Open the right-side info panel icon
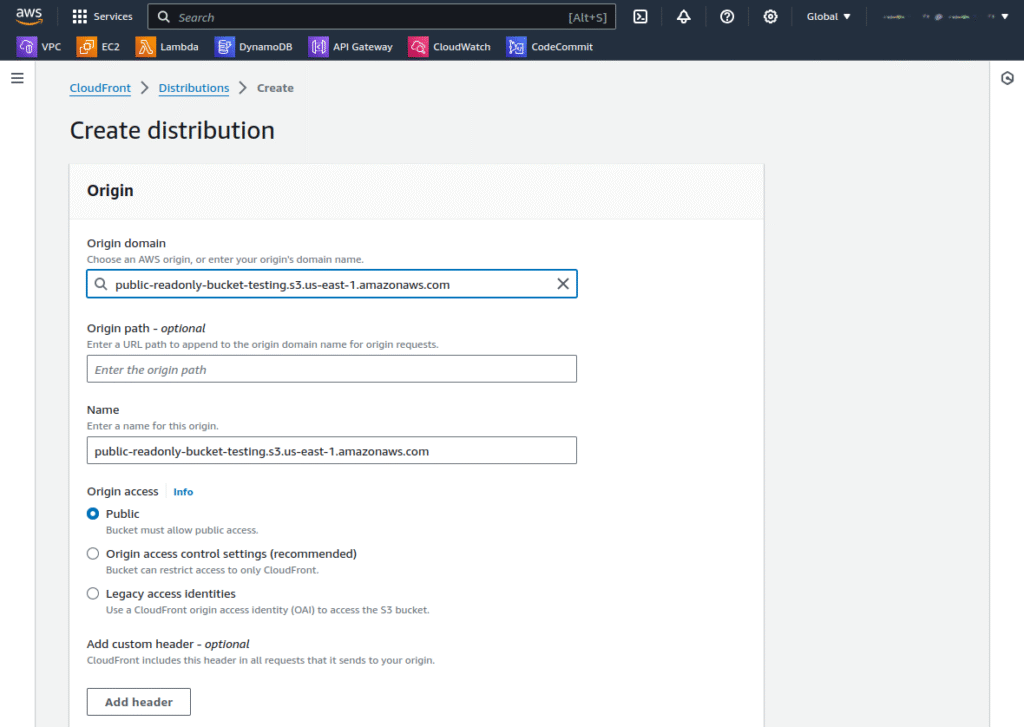This screenshot has height=727, width=1024. 1007,78
